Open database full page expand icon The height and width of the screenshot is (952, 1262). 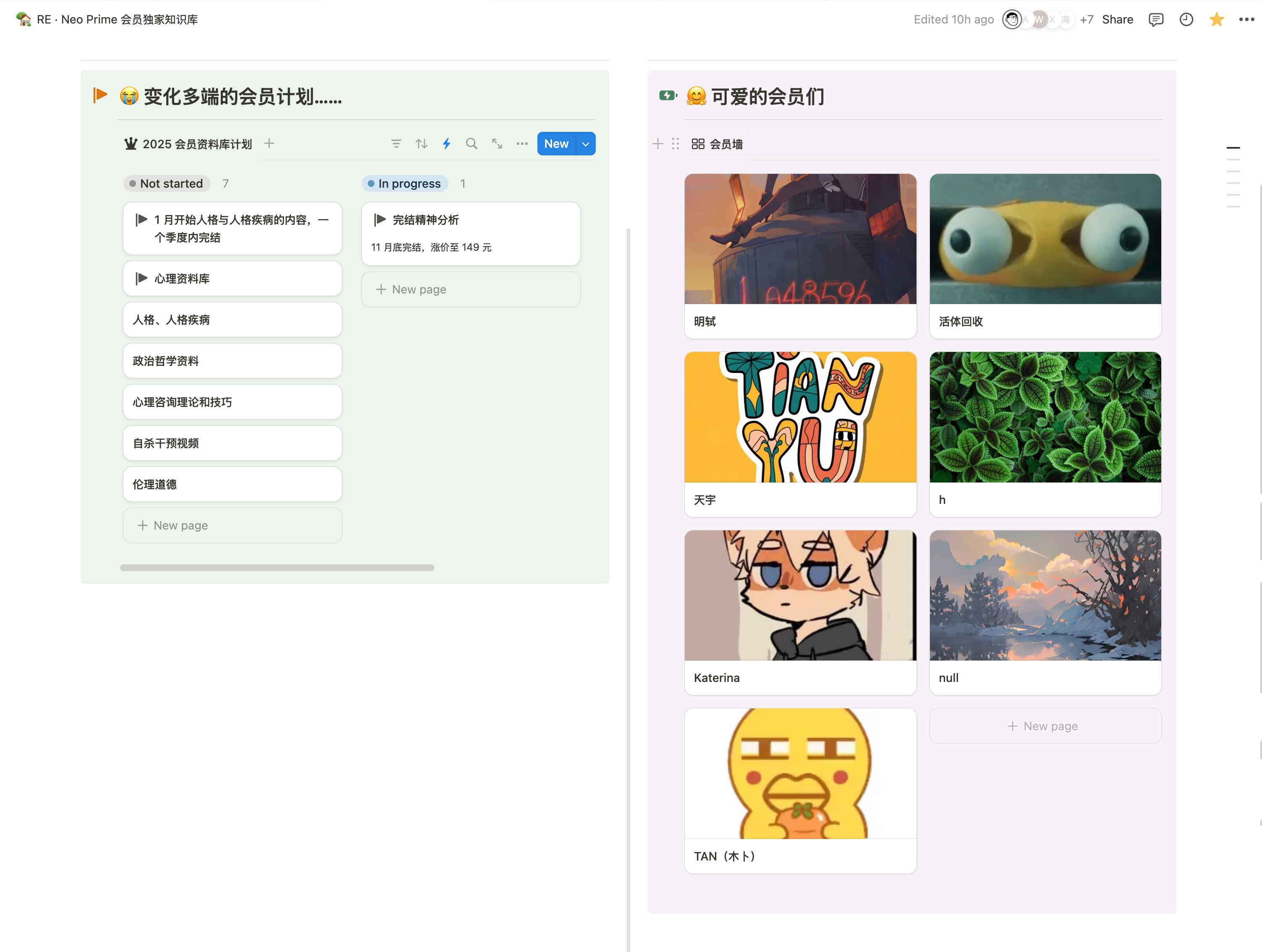point(497,144)
